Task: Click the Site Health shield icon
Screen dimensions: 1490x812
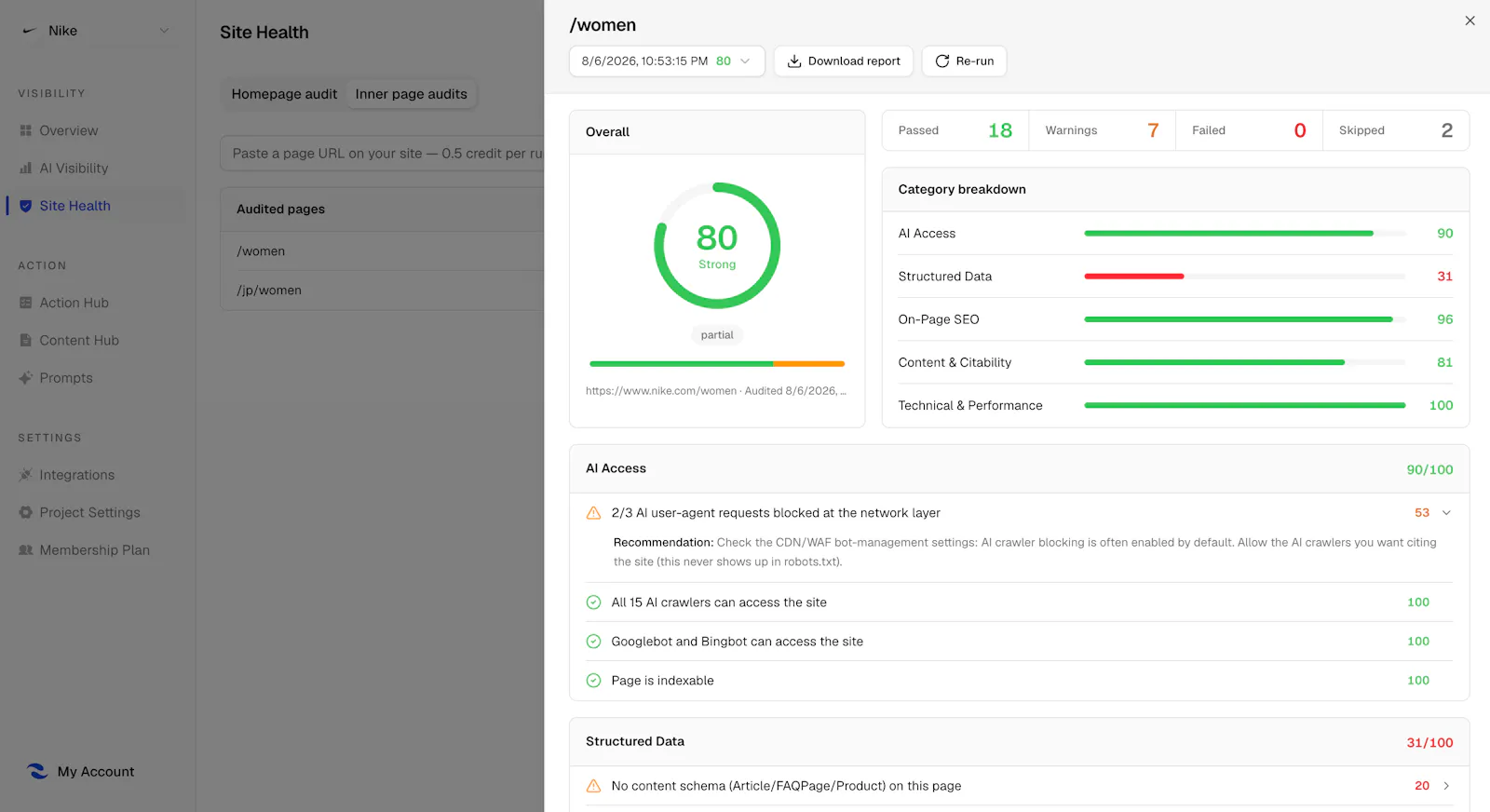Action: tap(26, 206)
